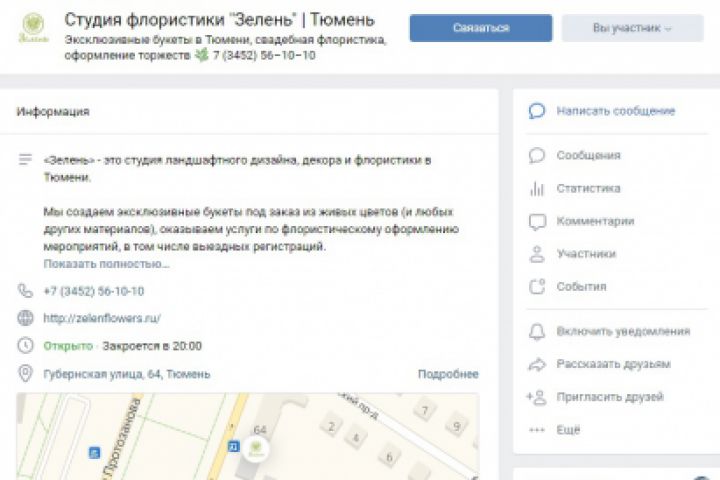Select Пригласить друзей

610,397
